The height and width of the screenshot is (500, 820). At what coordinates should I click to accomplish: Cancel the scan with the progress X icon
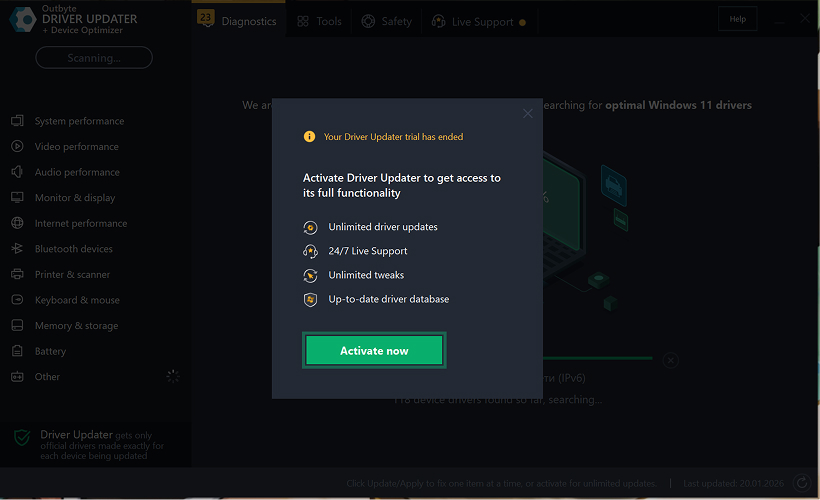(x=670, y=359)
